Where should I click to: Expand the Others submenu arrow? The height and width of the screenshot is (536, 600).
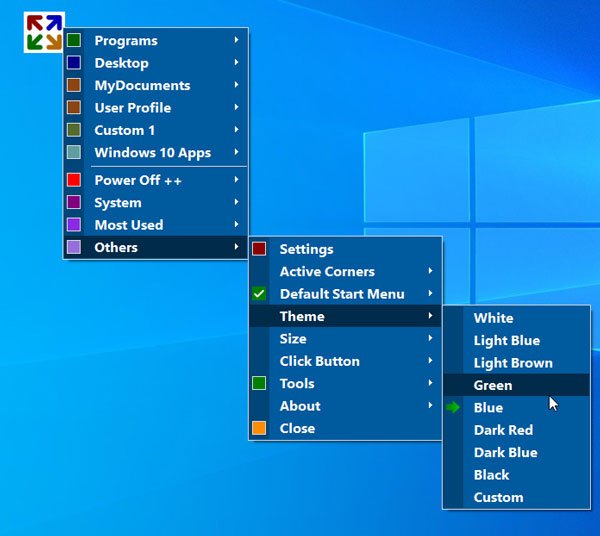pyautogui.click(x=236, y=247)
